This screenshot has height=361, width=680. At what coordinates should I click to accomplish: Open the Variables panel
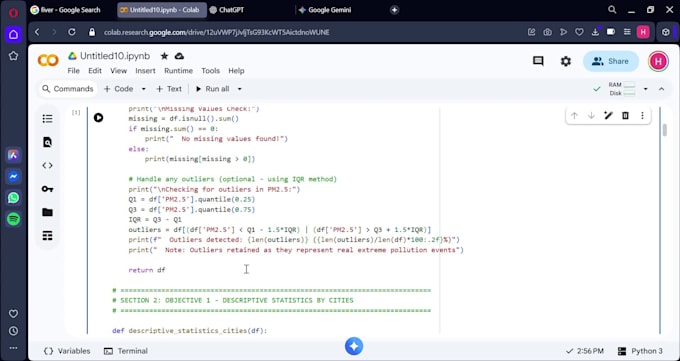coord(67,351)
